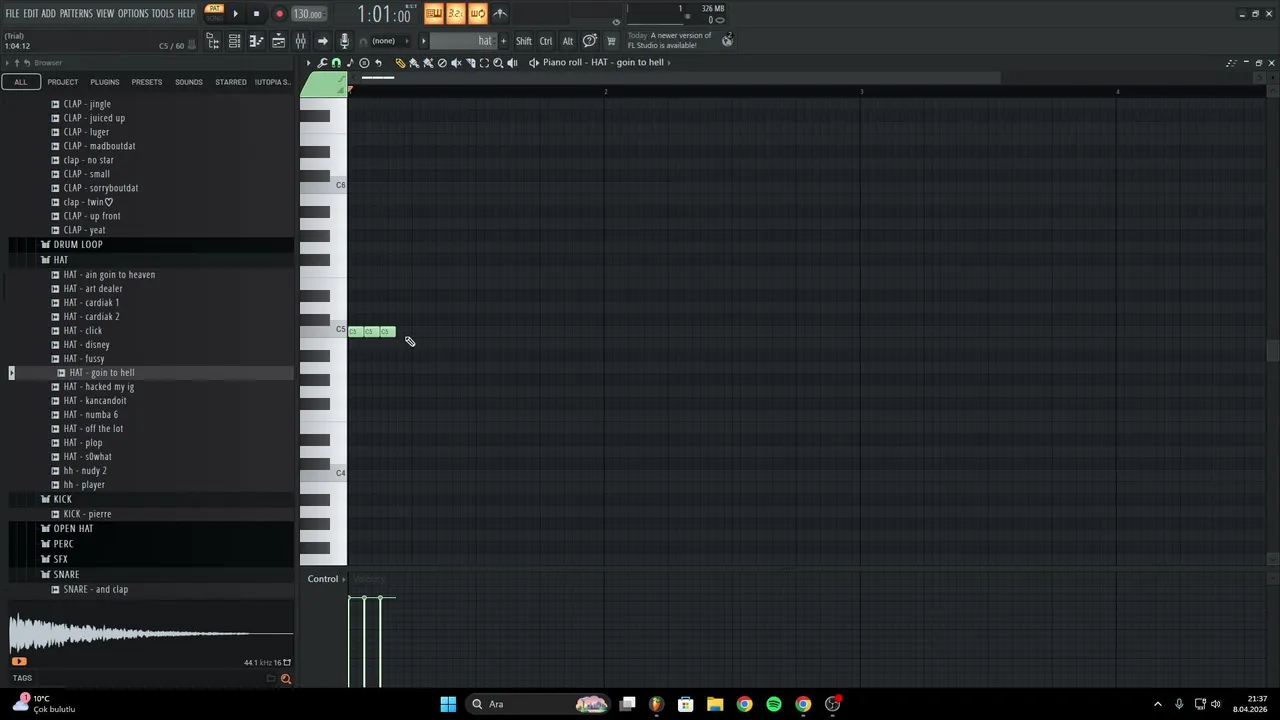This screenshot has height=720, width=1280.
Task: Select the Delete tool in piano roll
Action: (442, 63)
